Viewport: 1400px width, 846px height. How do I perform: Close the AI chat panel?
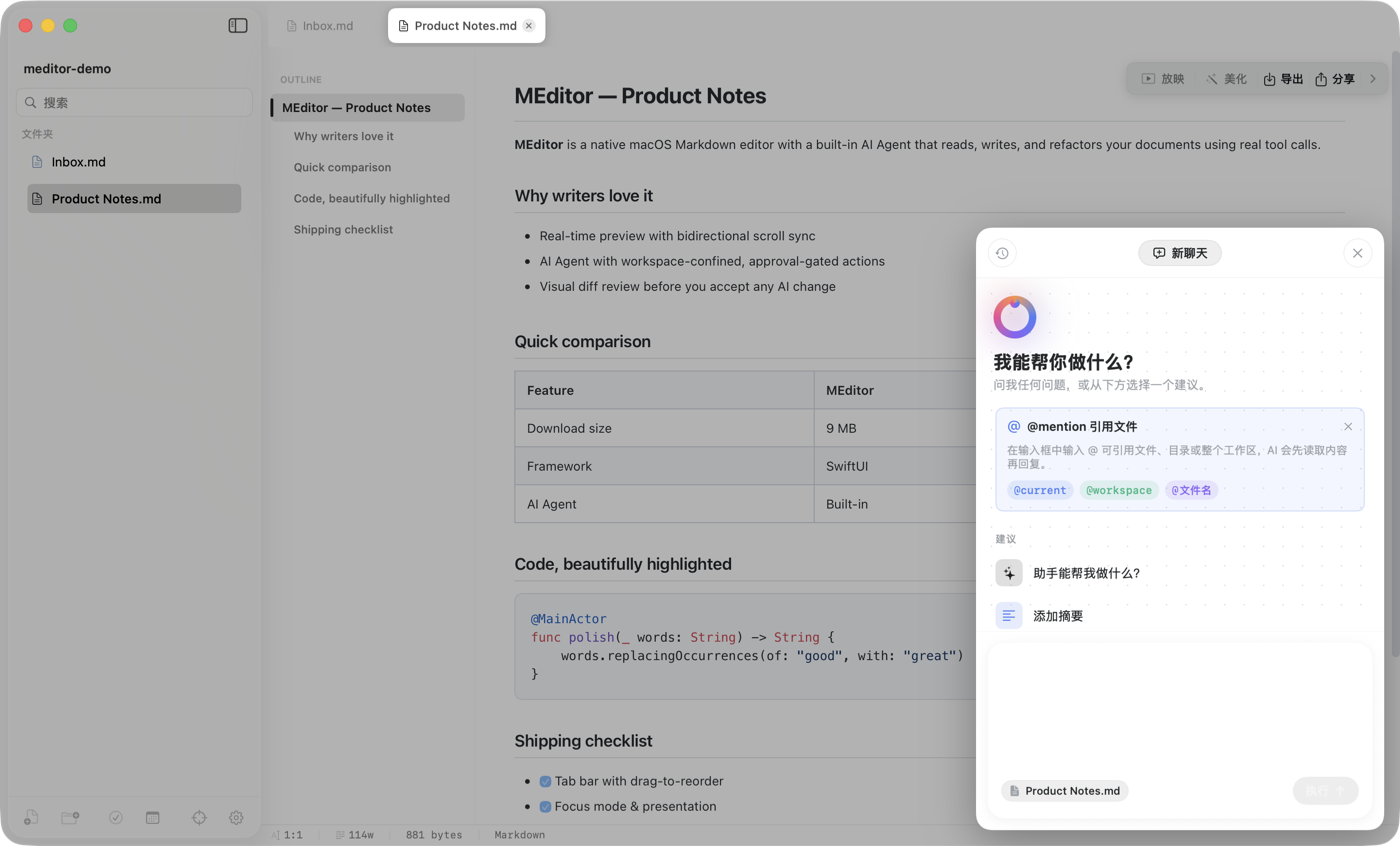pos(1357,253)
